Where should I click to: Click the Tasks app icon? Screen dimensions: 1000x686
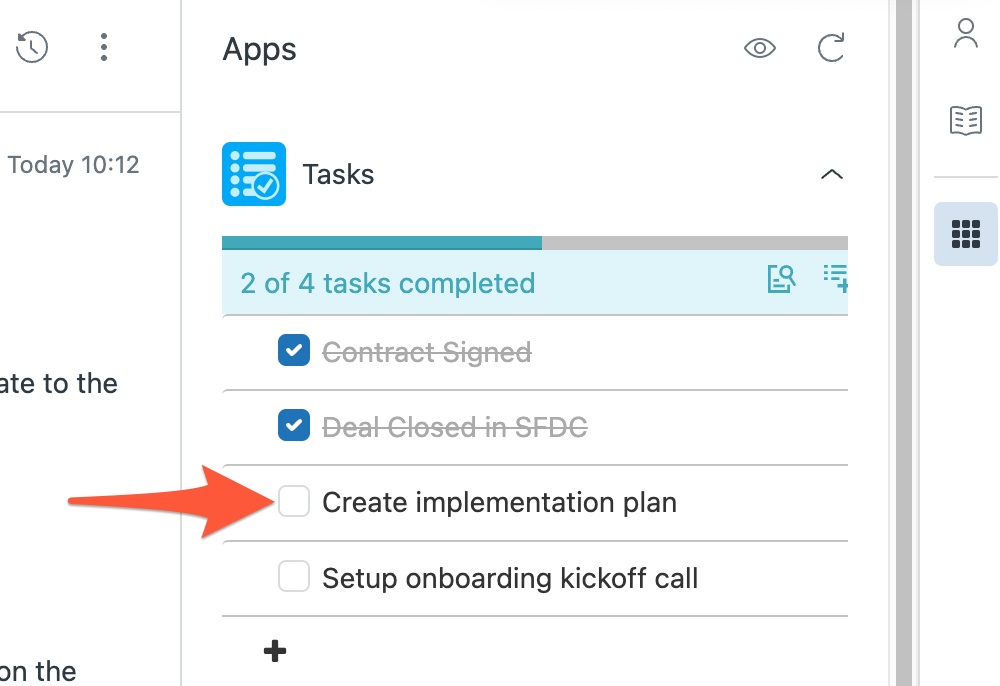pos(254,174)
